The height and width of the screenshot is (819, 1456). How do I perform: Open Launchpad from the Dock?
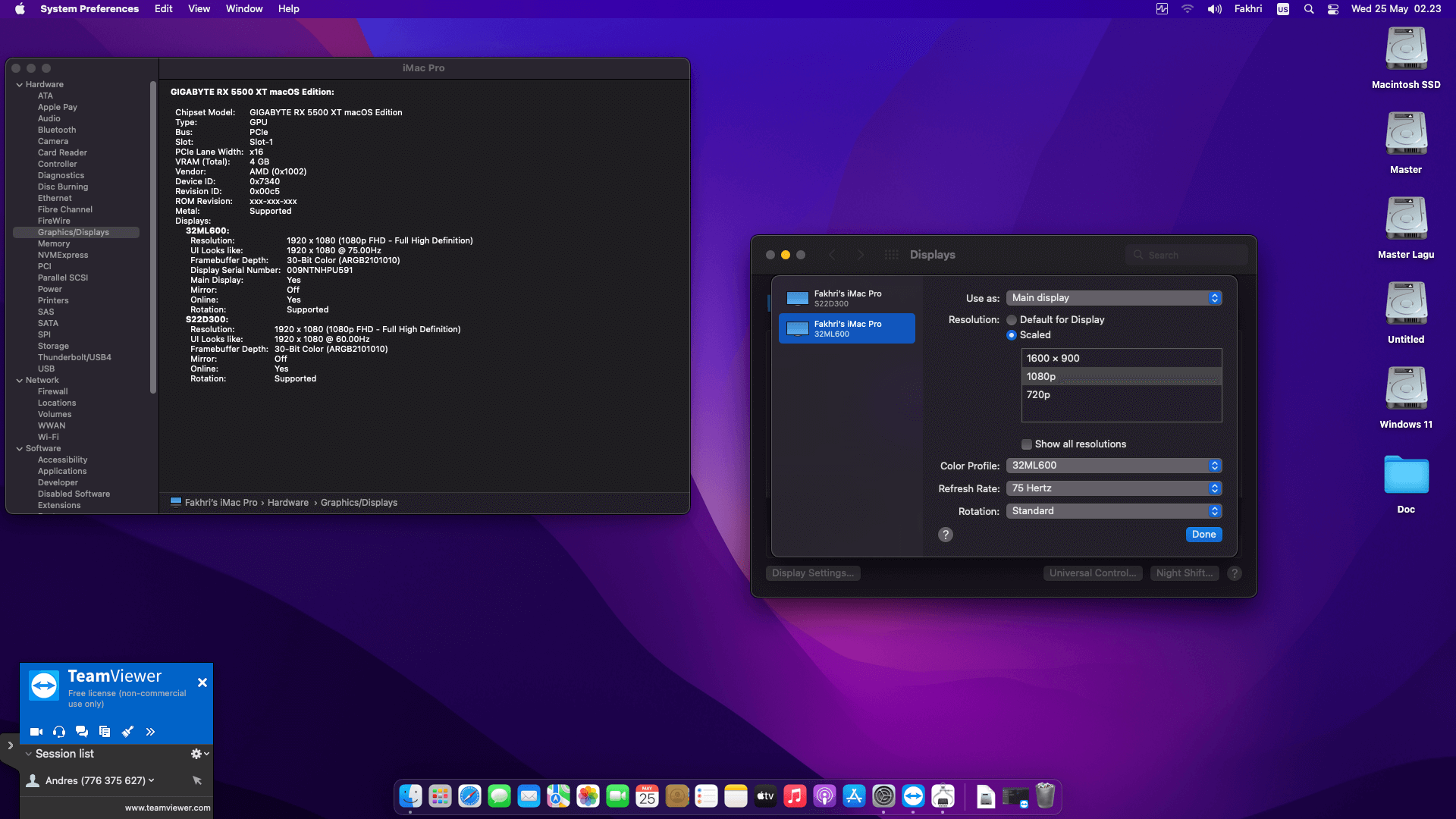pos(441,796)
